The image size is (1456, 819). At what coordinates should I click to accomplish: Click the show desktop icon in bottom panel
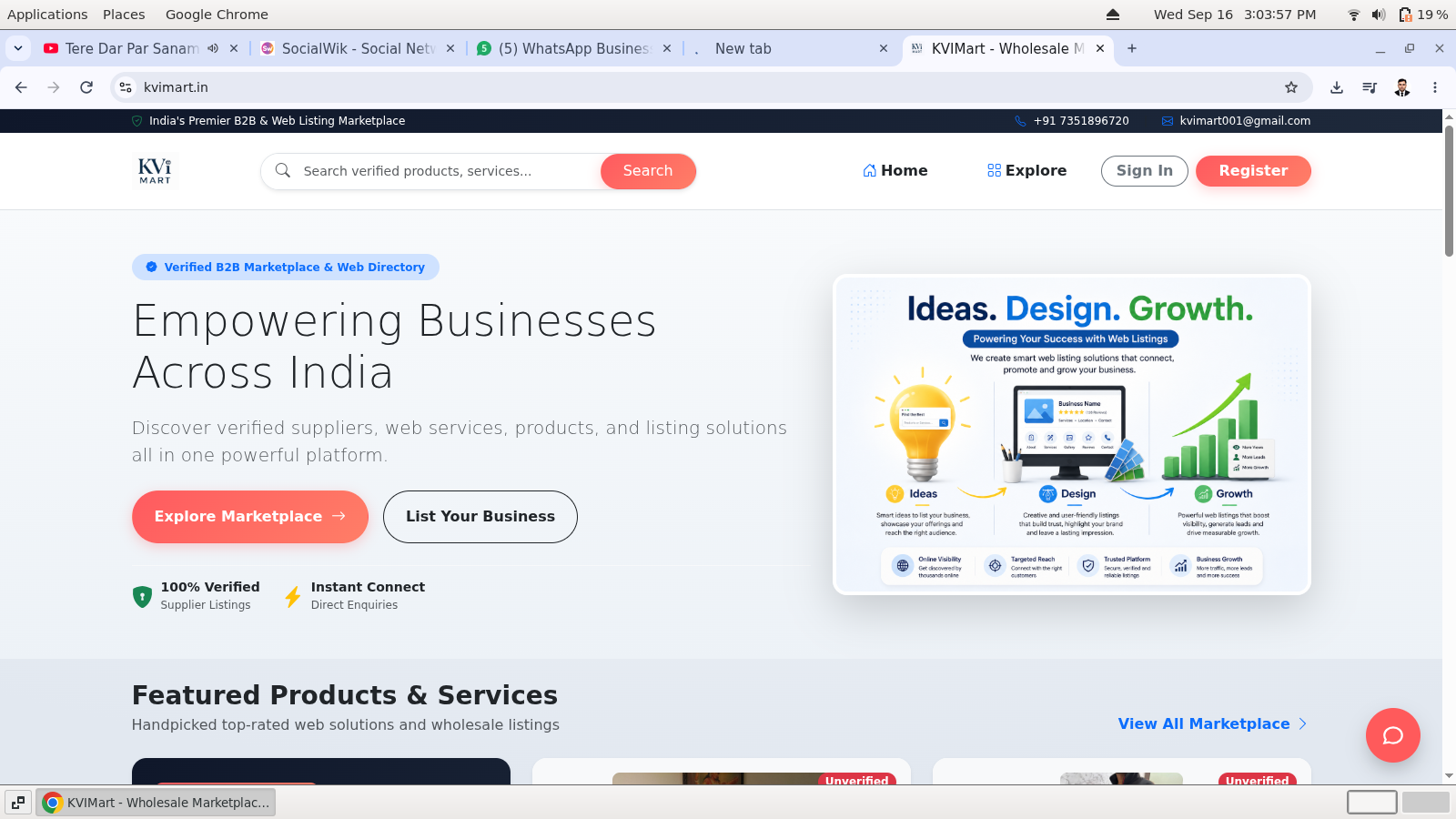click(x=18, y=803)
